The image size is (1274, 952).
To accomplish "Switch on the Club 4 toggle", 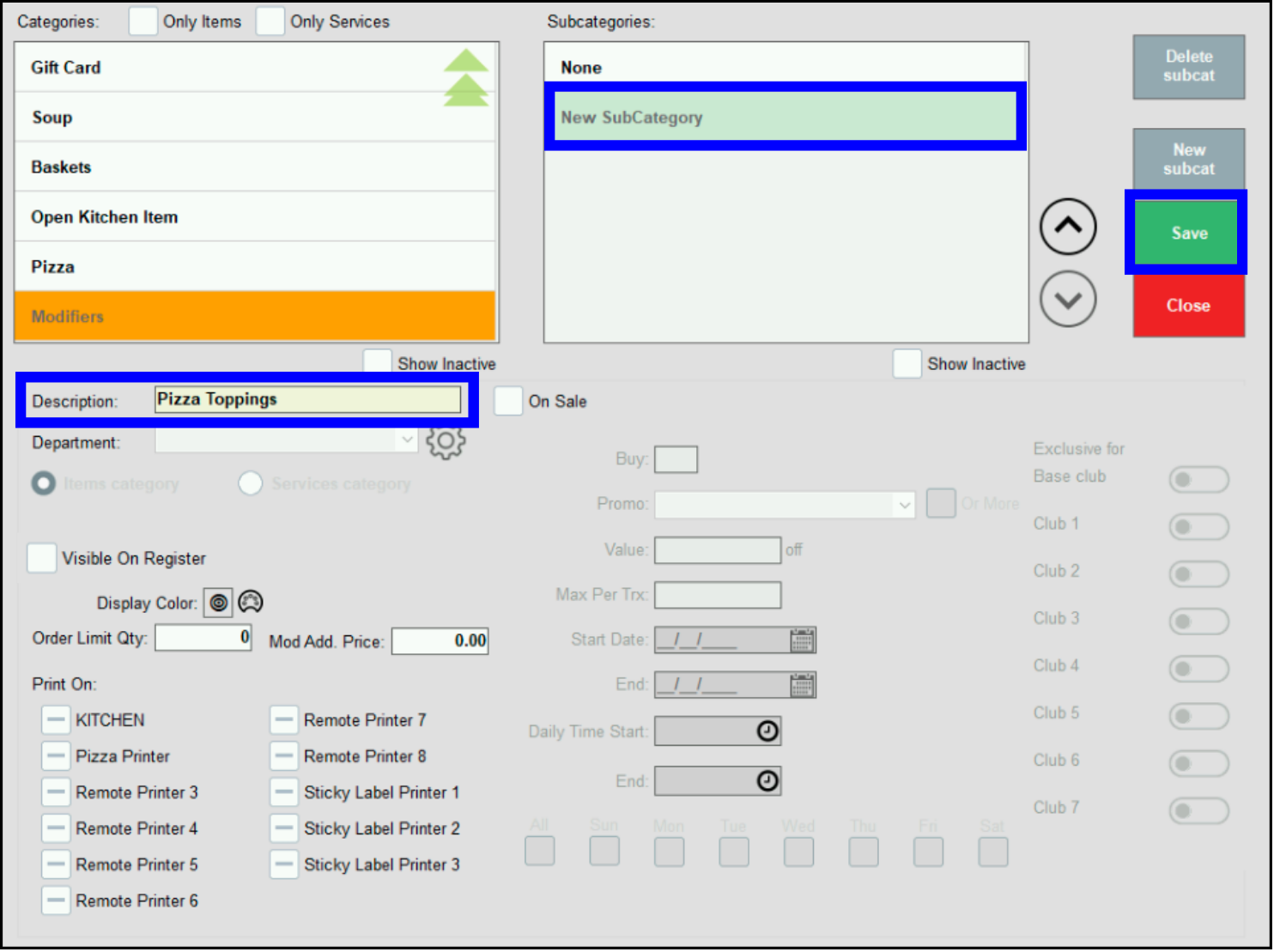I will (x=1199, y=669).
